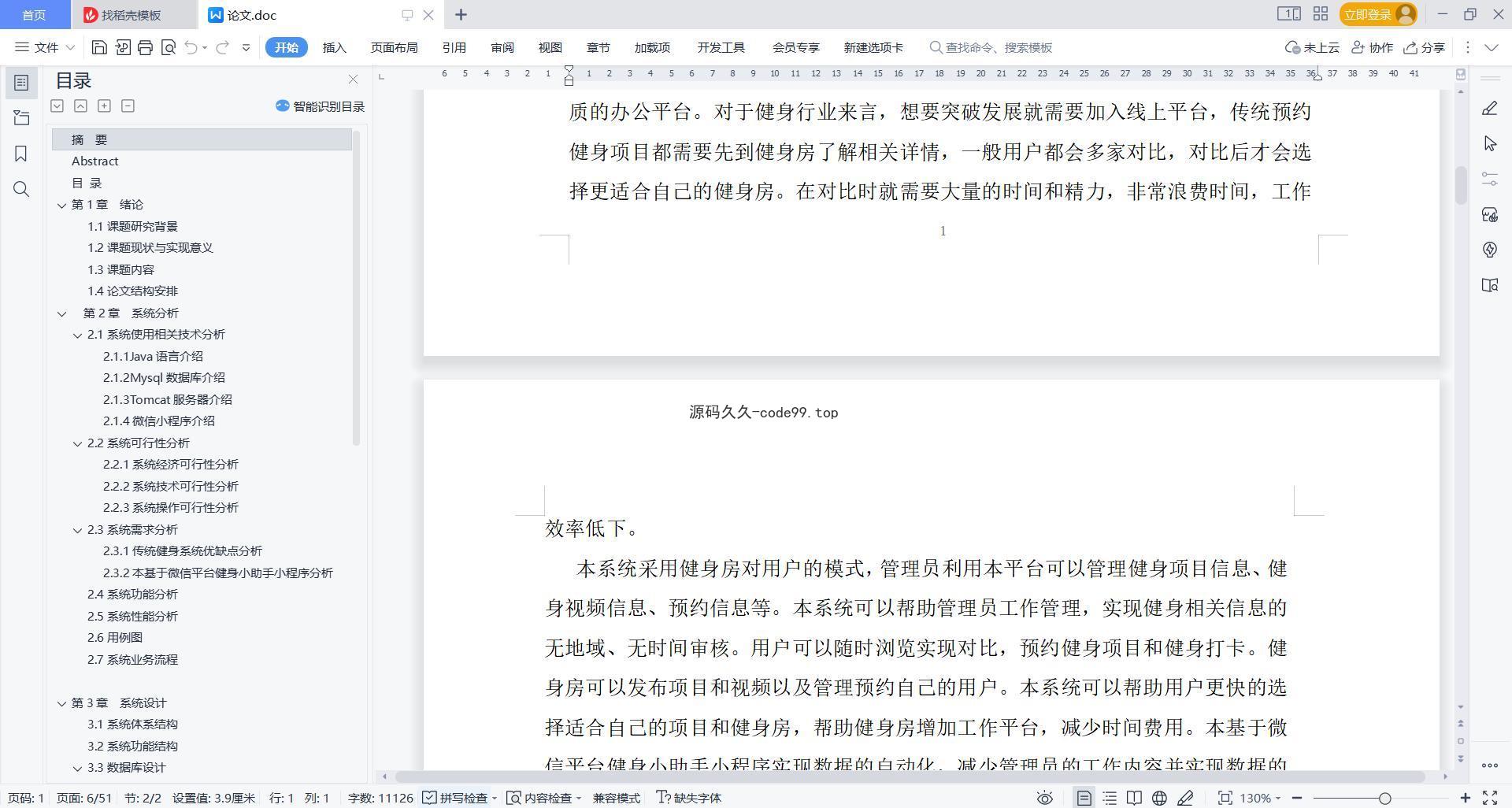Select the 开始 ribbon tab
Screen dimensions: 1512x808
coord(287,47)
